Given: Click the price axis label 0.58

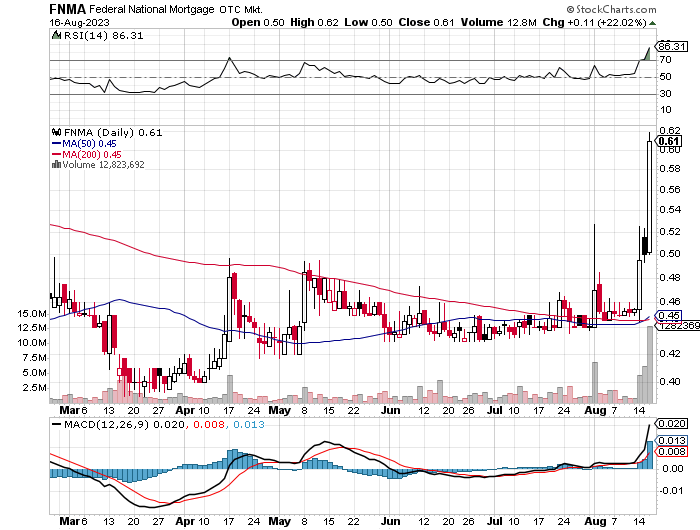Looking at the screenshot, I should pos(670,169).
